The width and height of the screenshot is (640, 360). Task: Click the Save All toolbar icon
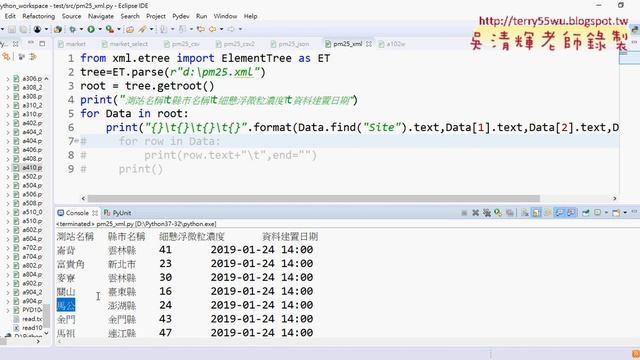pos(23,29)
